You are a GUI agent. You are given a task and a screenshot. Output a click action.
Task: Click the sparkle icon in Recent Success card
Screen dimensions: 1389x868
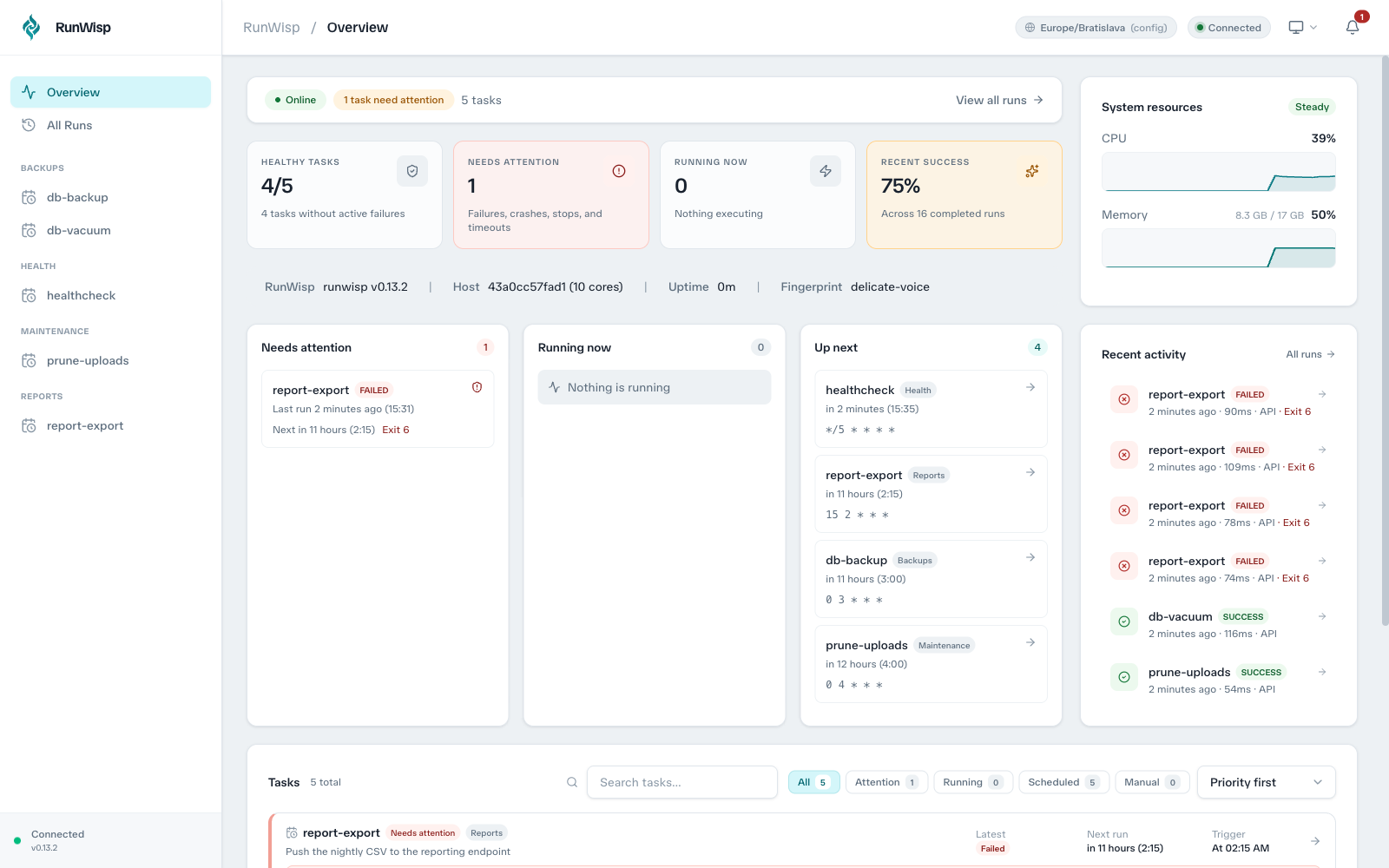click(1032, 171)
